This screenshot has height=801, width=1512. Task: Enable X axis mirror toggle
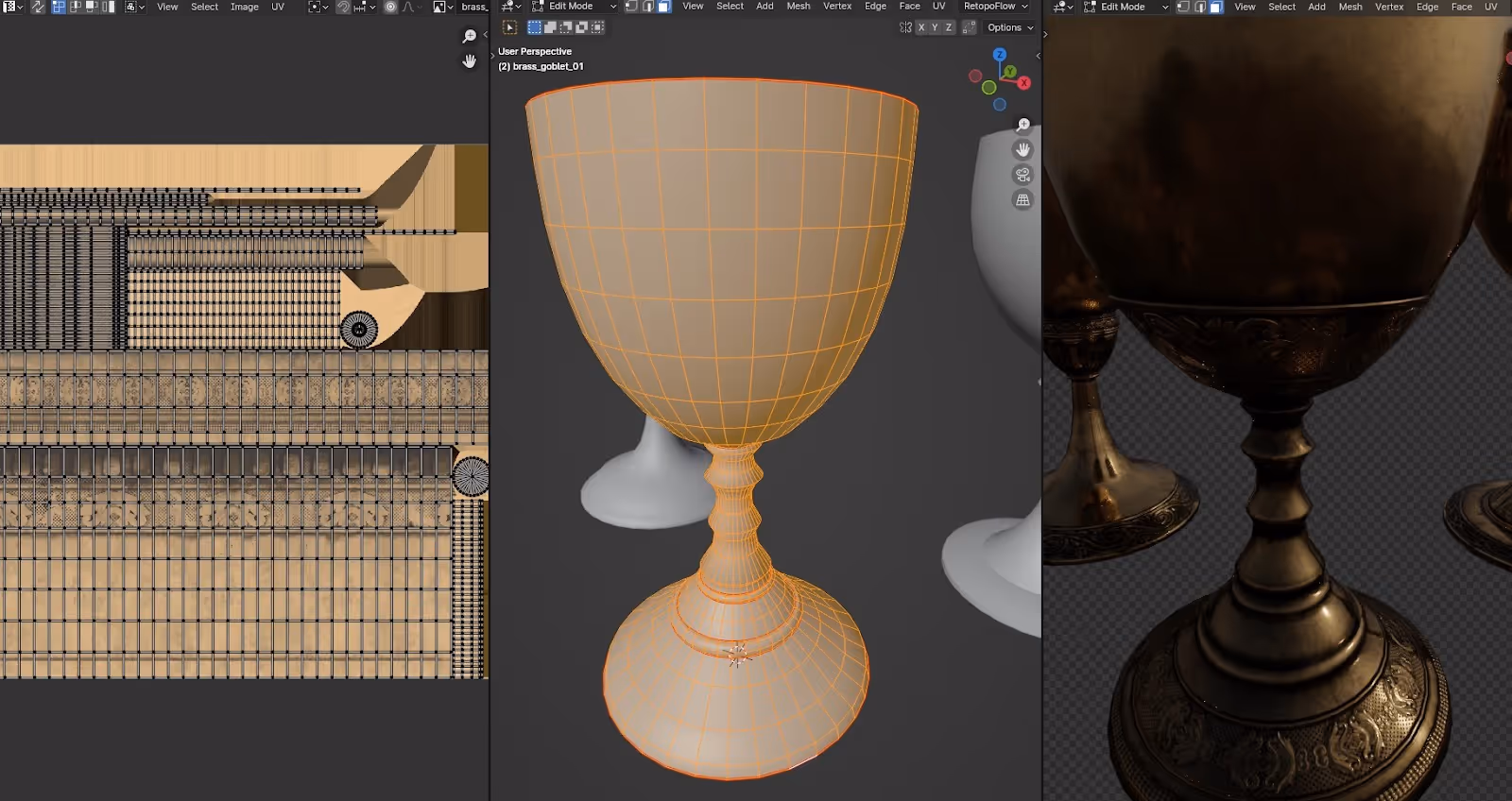921,27
